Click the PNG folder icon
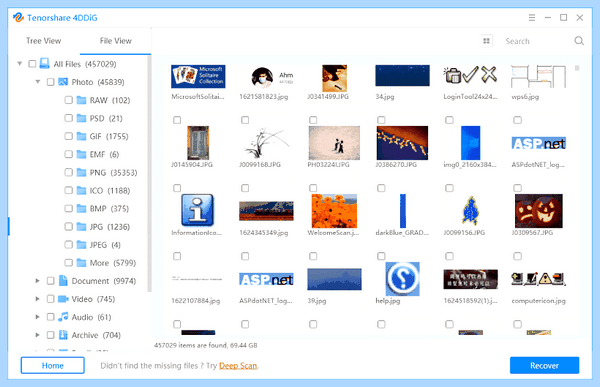Viewport: 600px width, 387px height. click(81, 173)
